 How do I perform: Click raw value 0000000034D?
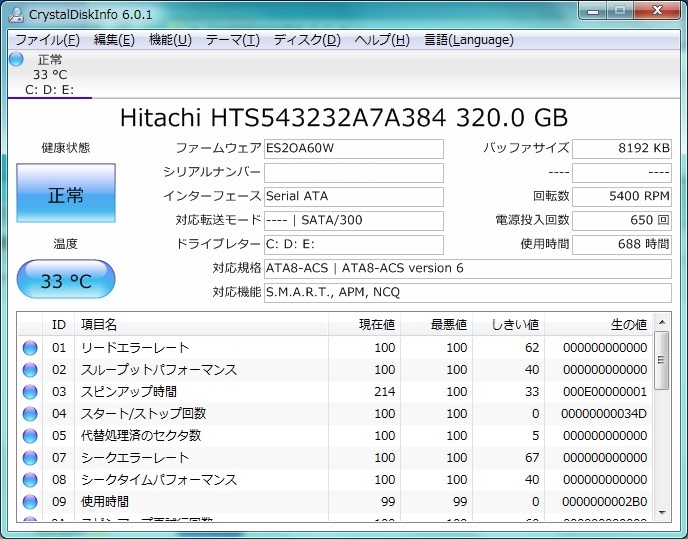point(604,413)
